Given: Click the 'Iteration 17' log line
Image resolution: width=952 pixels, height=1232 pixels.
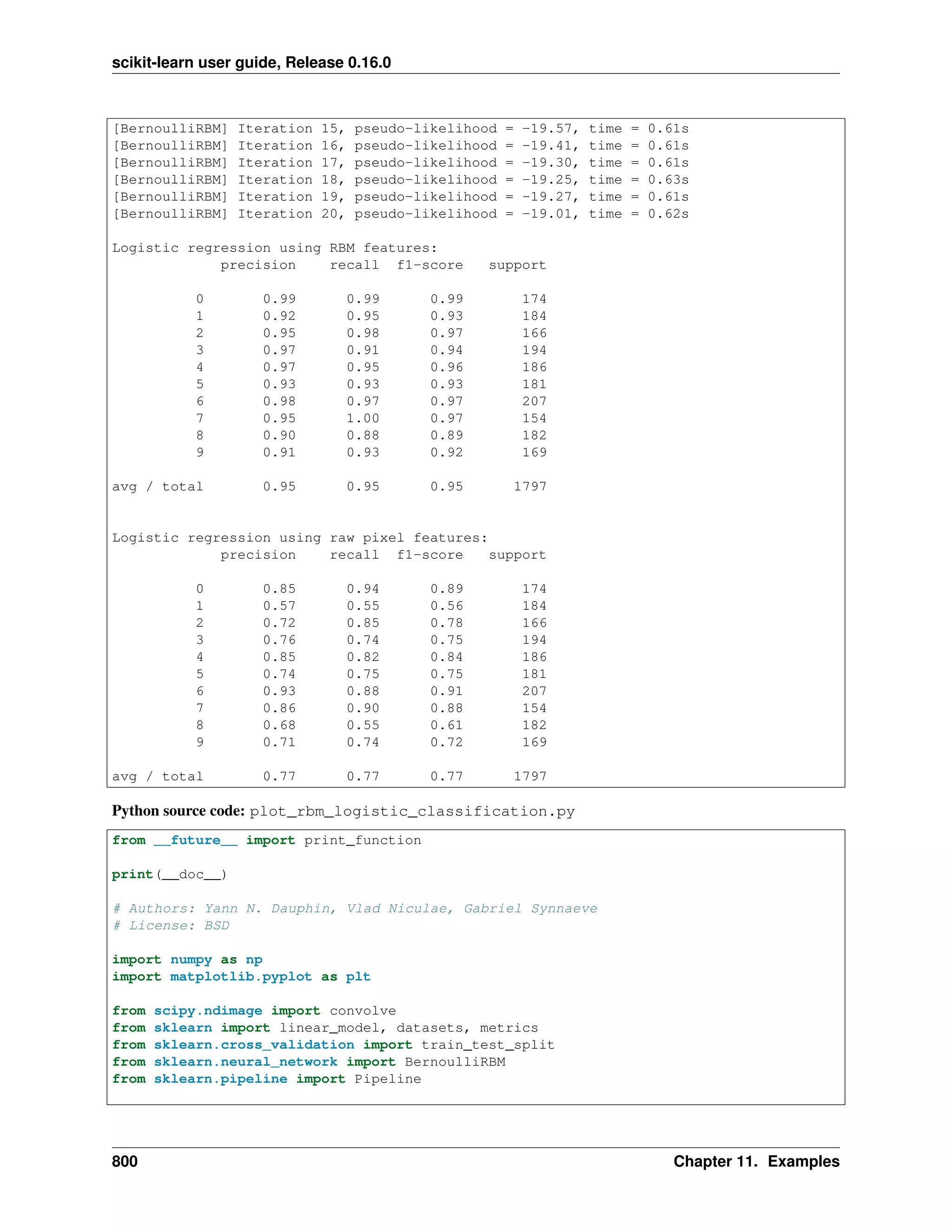Looking at the screenshot, I should coord(400,162).
